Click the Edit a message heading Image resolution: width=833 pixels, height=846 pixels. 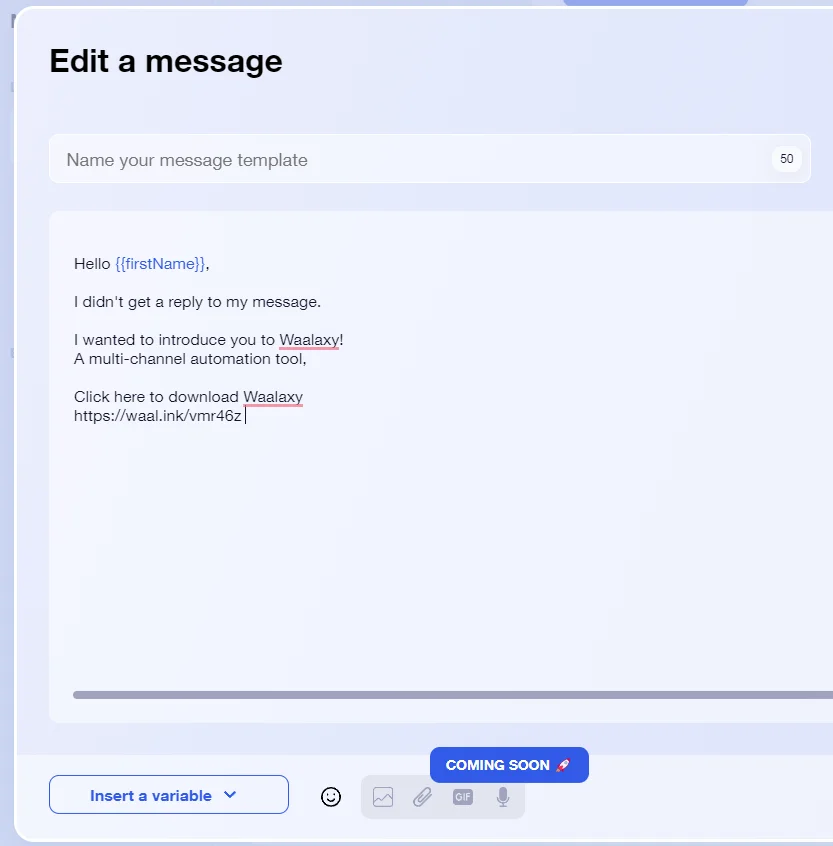166,61
